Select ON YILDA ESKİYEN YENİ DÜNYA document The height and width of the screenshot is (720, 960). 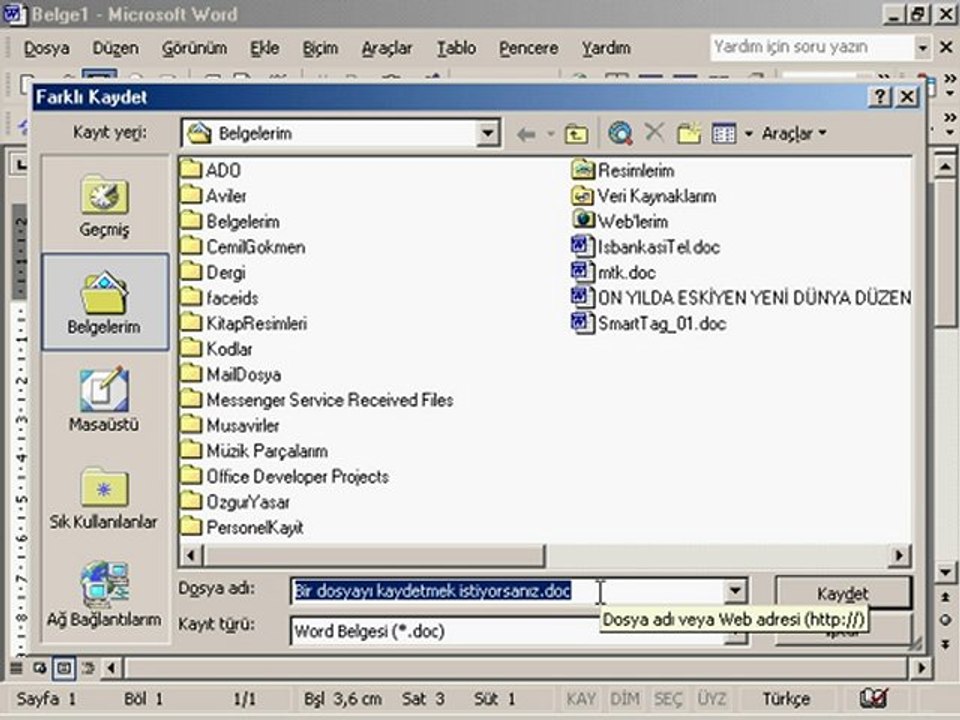tap(741, 298)
